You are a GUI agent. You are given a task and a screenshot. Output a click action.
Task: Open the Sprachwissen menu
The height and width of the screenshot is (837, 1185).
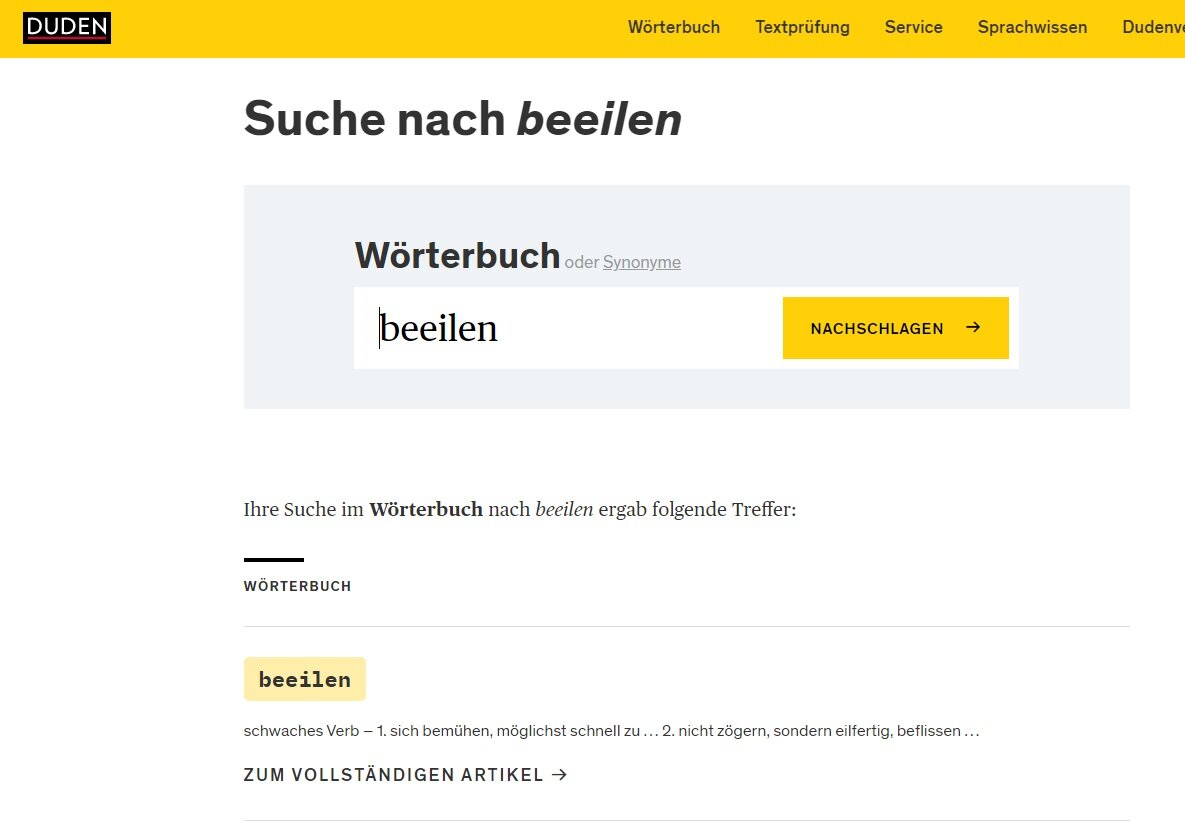coord(1032,27)
